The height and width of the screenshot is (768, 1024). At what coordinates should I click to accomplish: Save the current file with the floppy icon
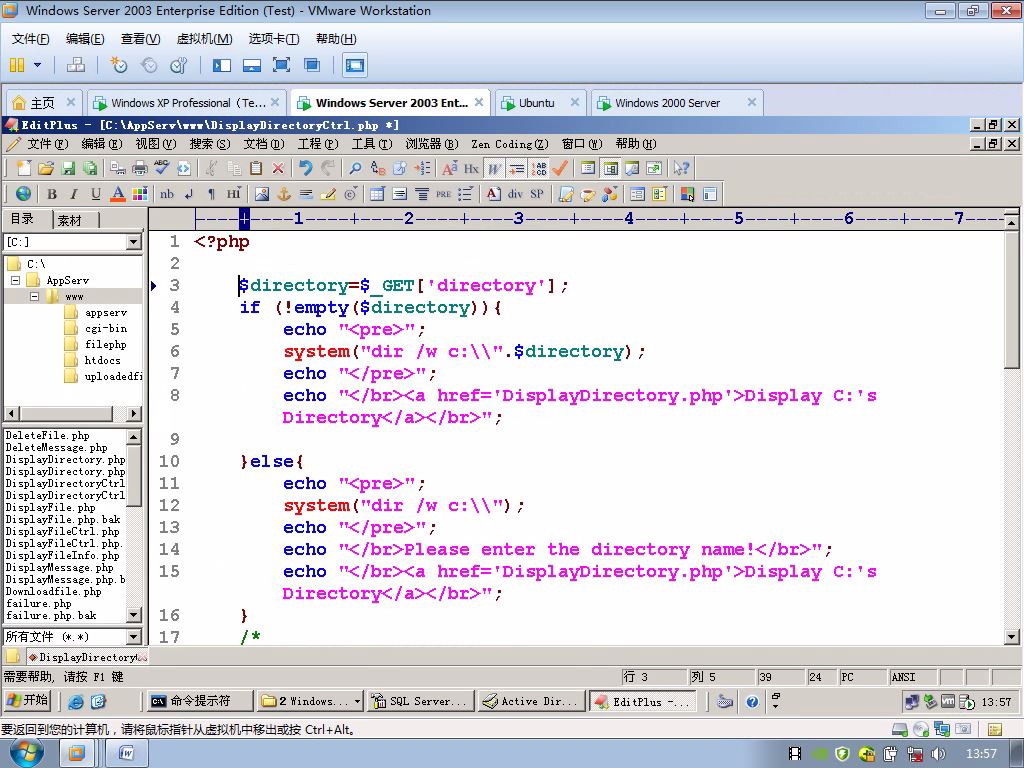point(68,168)
